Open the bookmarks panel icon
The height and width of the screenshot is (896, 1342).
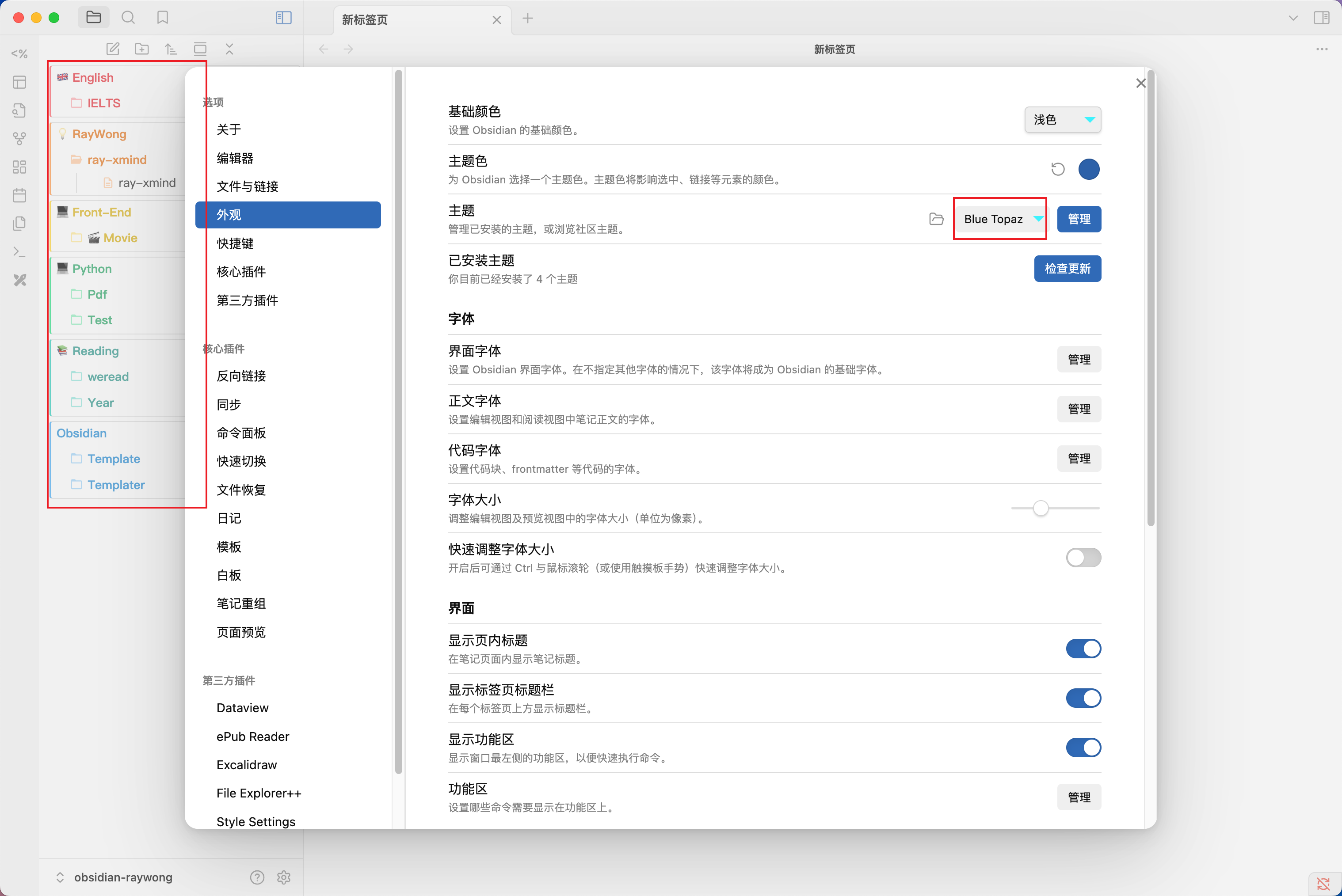pos(162,18)
